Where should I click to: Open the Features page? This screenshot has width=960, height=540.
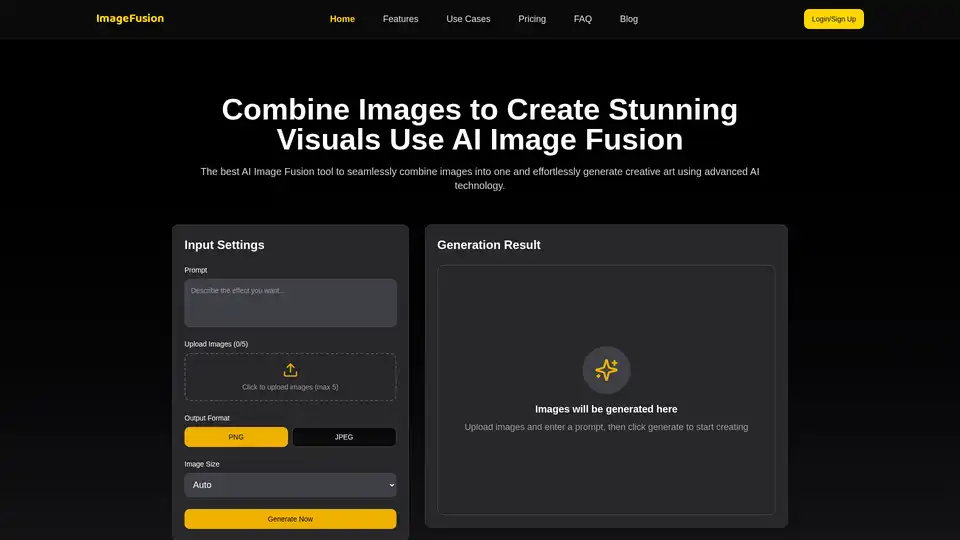click(x=400, y=19)
